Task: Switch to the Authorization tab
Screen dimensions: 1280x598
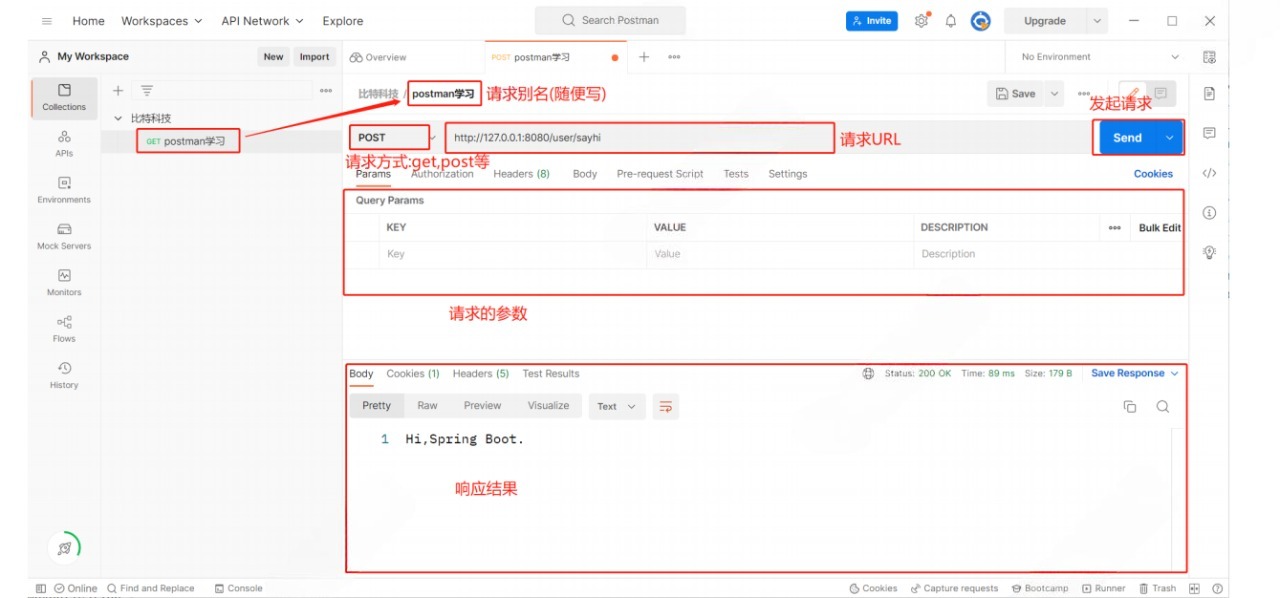Action: 442,174
